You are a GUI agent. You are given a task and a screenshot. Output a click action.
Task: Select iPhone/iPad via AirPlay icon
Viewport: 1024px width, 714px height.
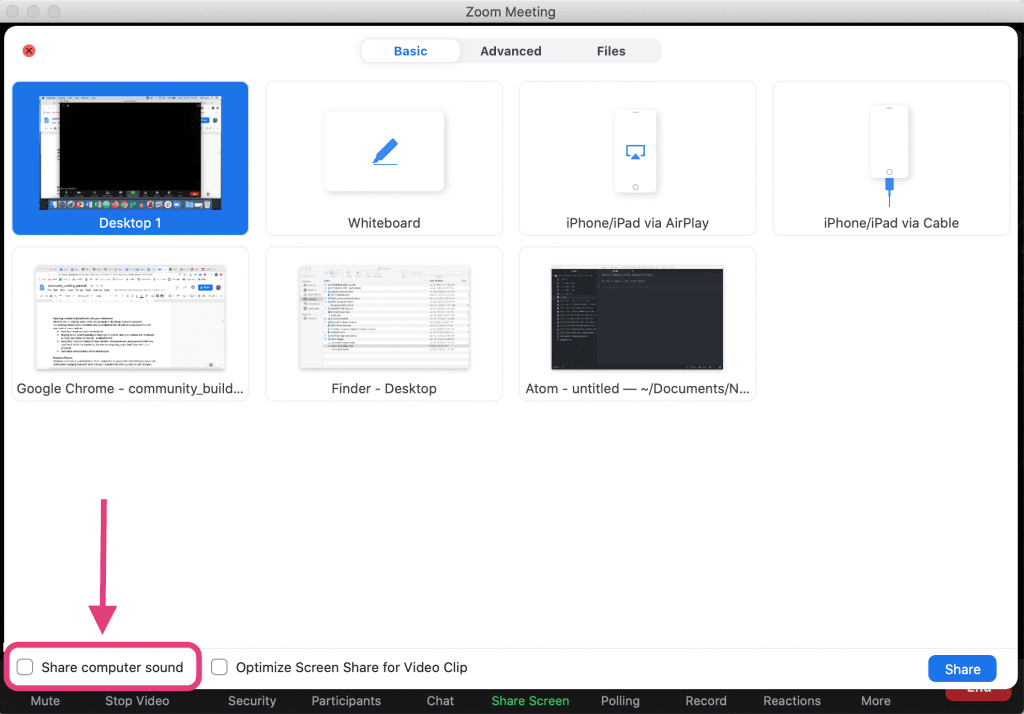635,152
